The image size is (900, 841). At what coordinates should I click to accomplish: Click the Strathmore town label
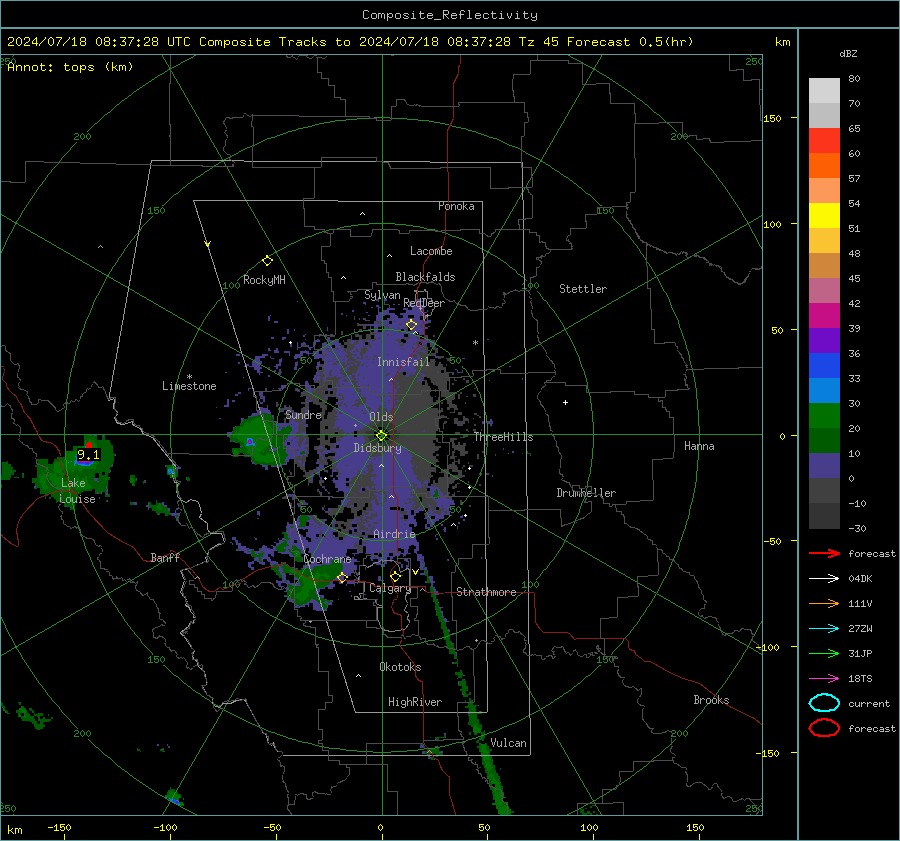(x=486, y=592)
